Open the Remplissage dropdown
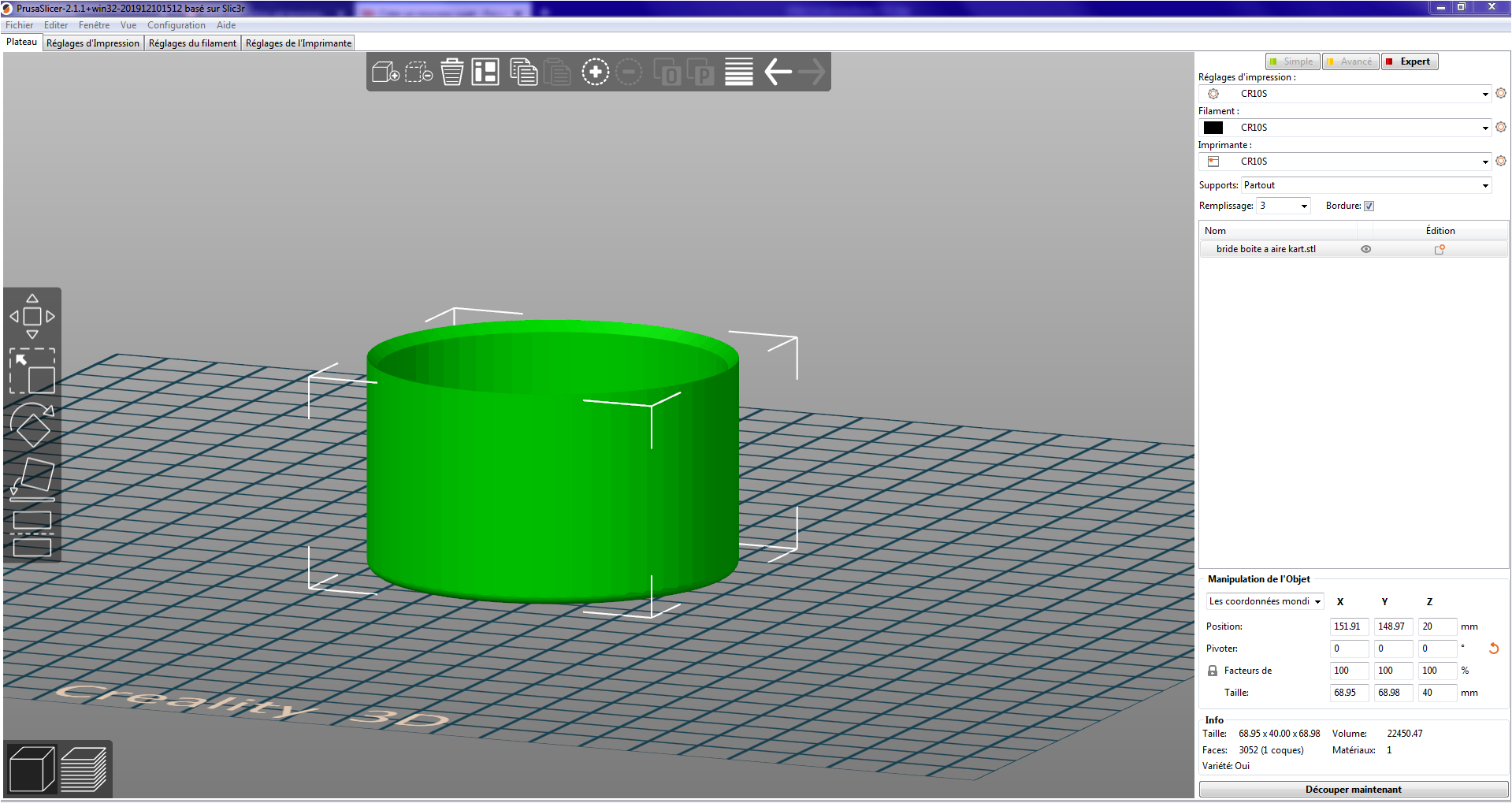 pyautogui.click(x=1284, y=206)
